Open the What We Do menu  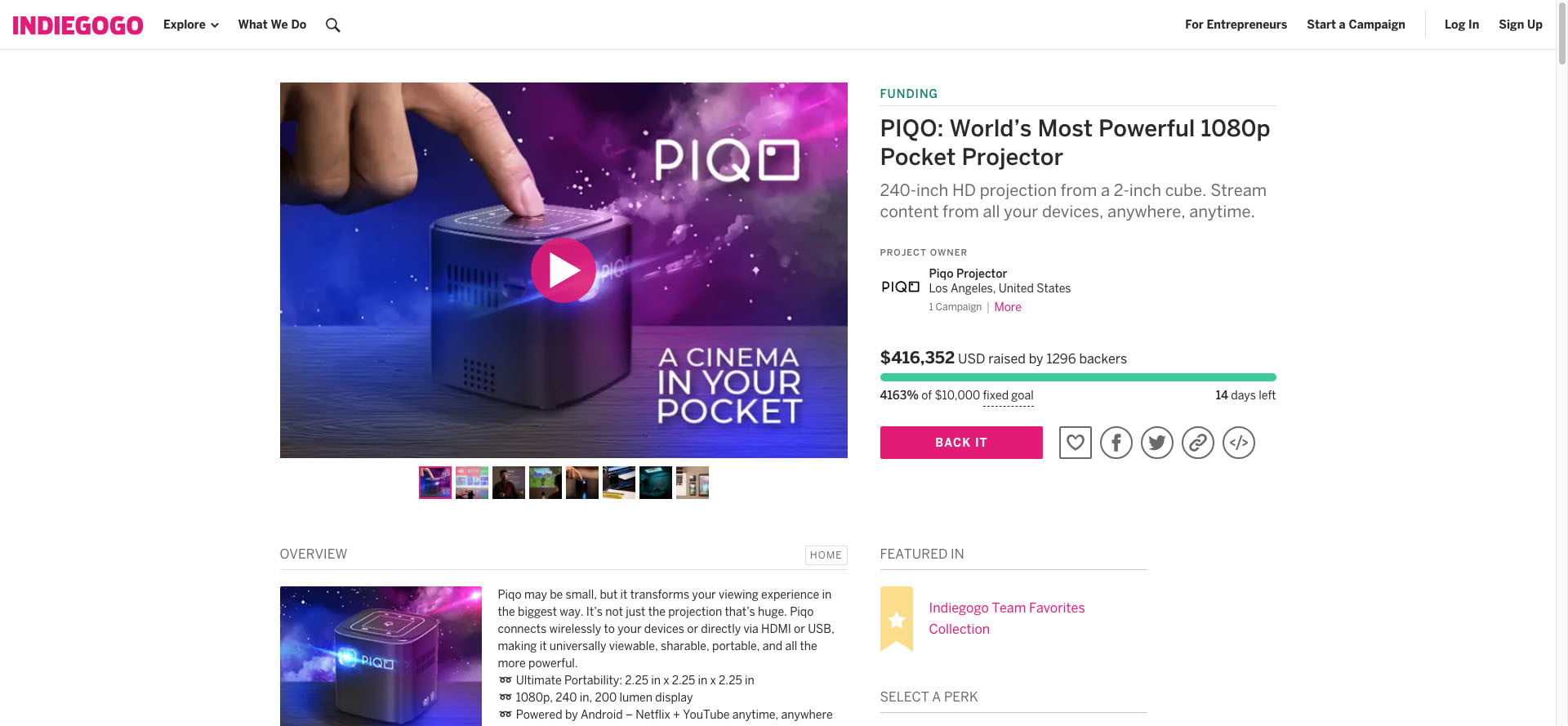272,24
